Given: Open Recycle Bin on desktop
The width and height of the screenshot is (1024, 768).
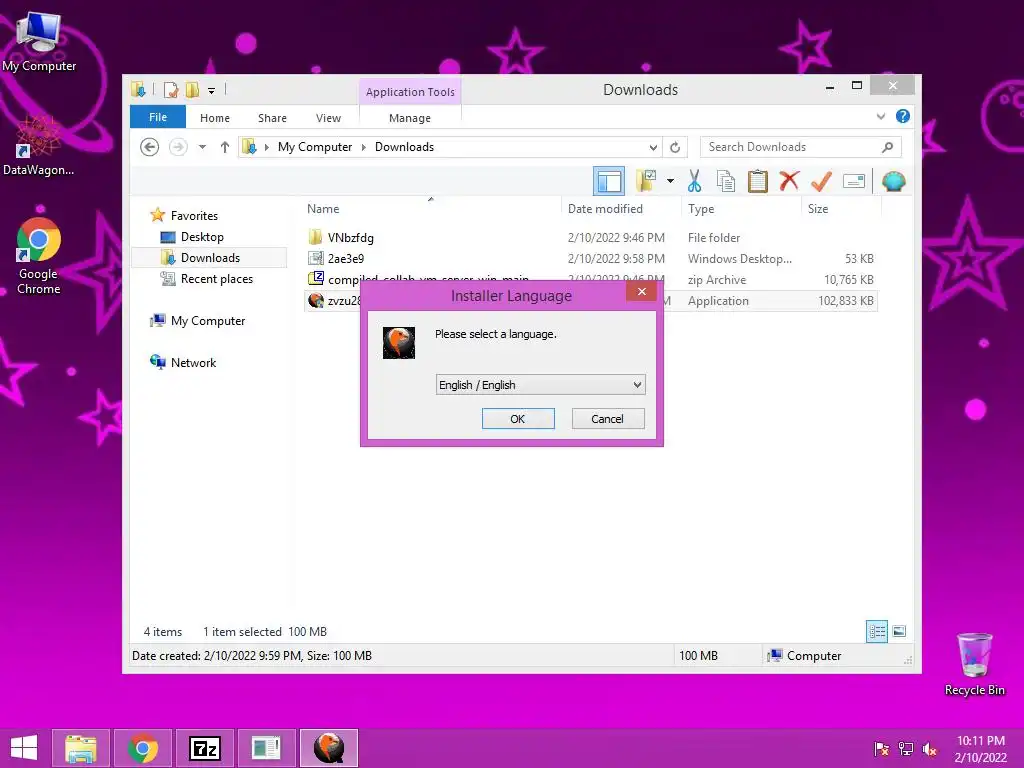Looking at the screenshot, I should click(974, 664).
